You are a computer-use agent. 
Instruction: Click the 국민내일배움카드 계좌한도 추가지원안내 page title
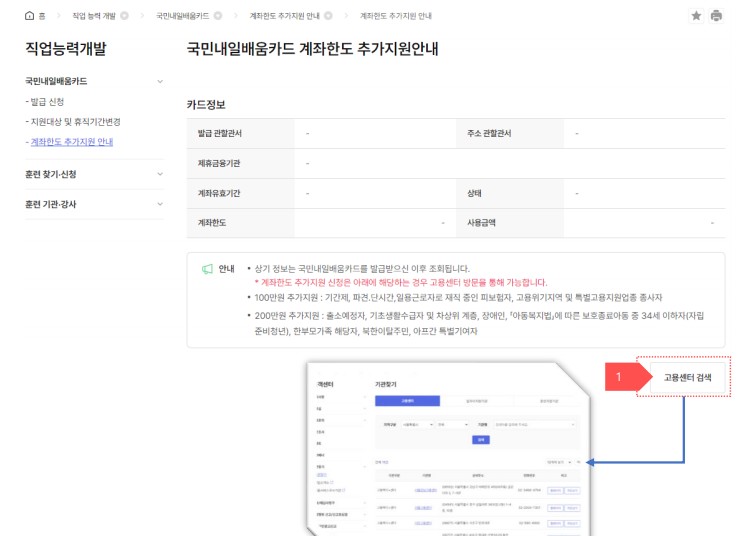(x=313, y=49)
